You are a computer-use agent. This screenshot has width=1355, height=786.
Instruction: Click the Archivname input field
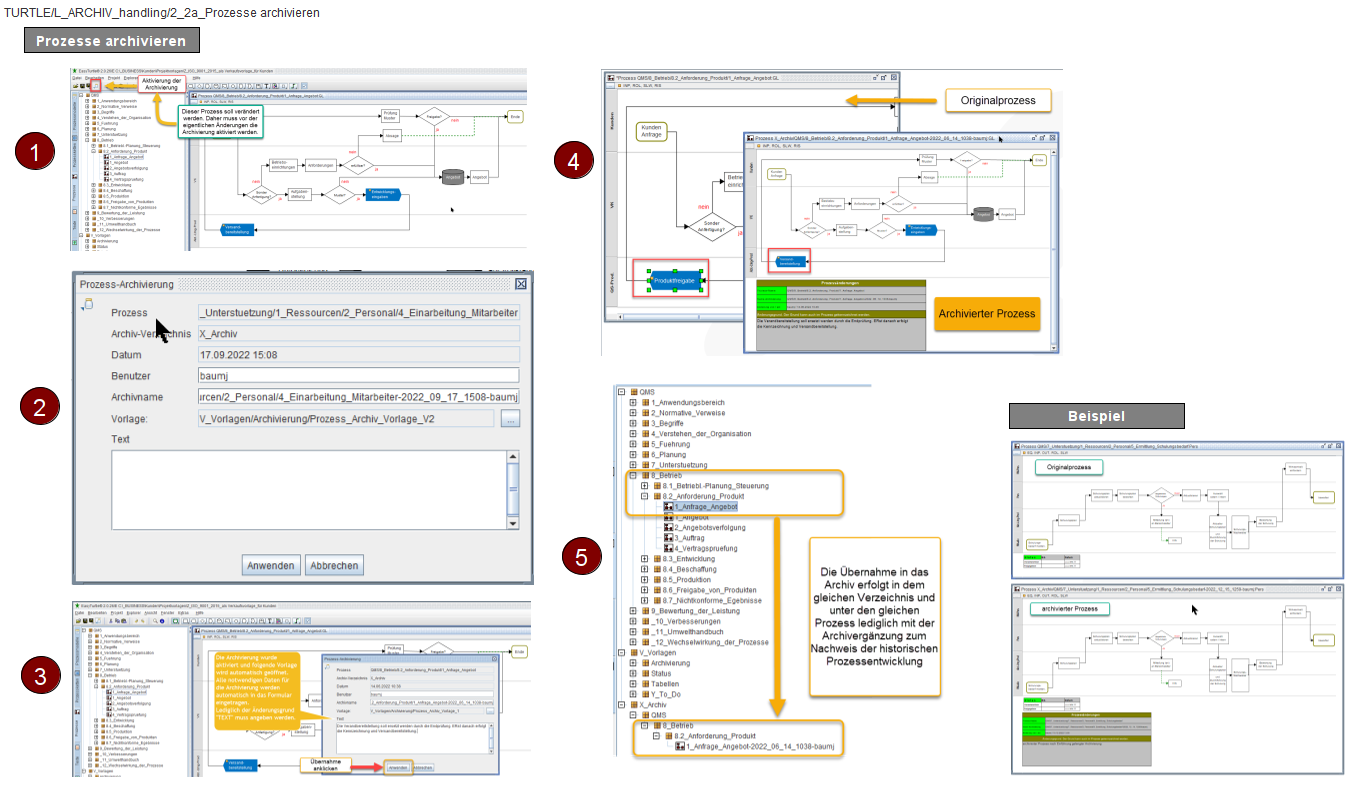pos(359,397)
